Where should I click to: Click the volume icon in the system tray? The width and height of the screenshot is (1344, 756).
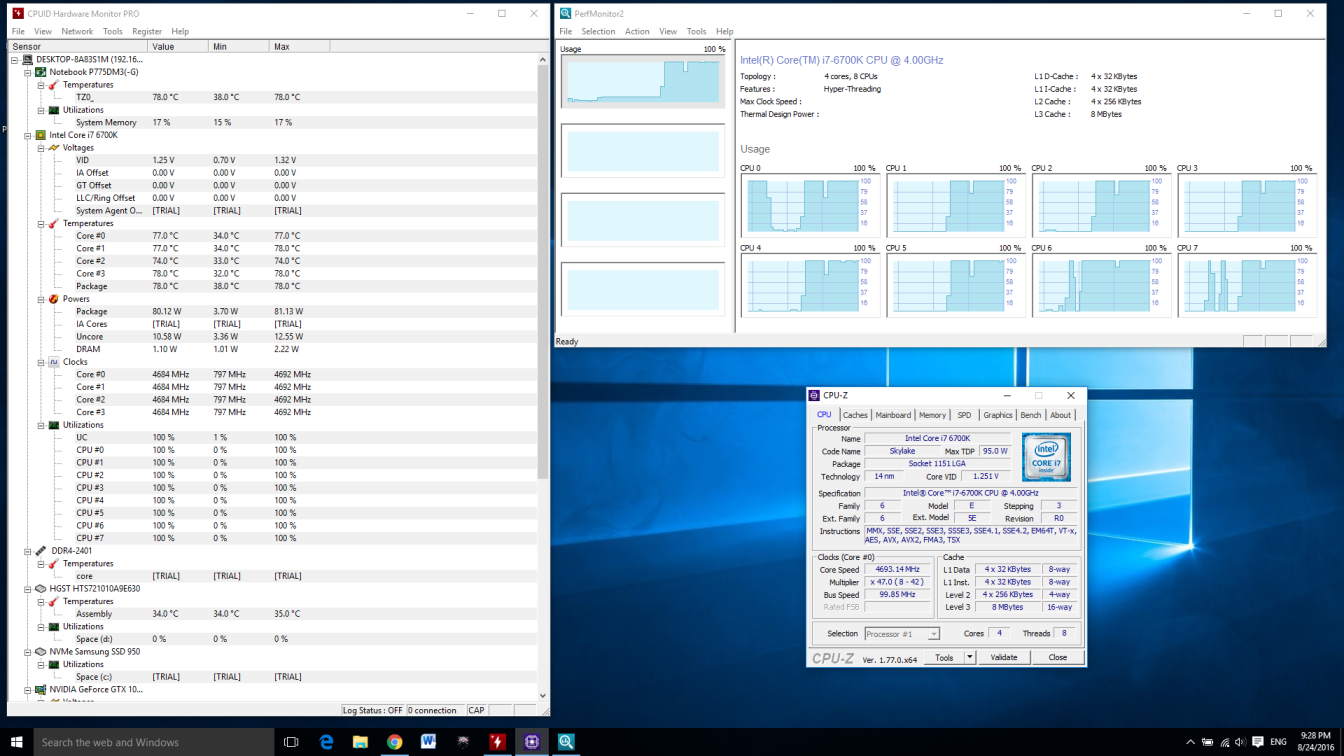[1240, 742]
